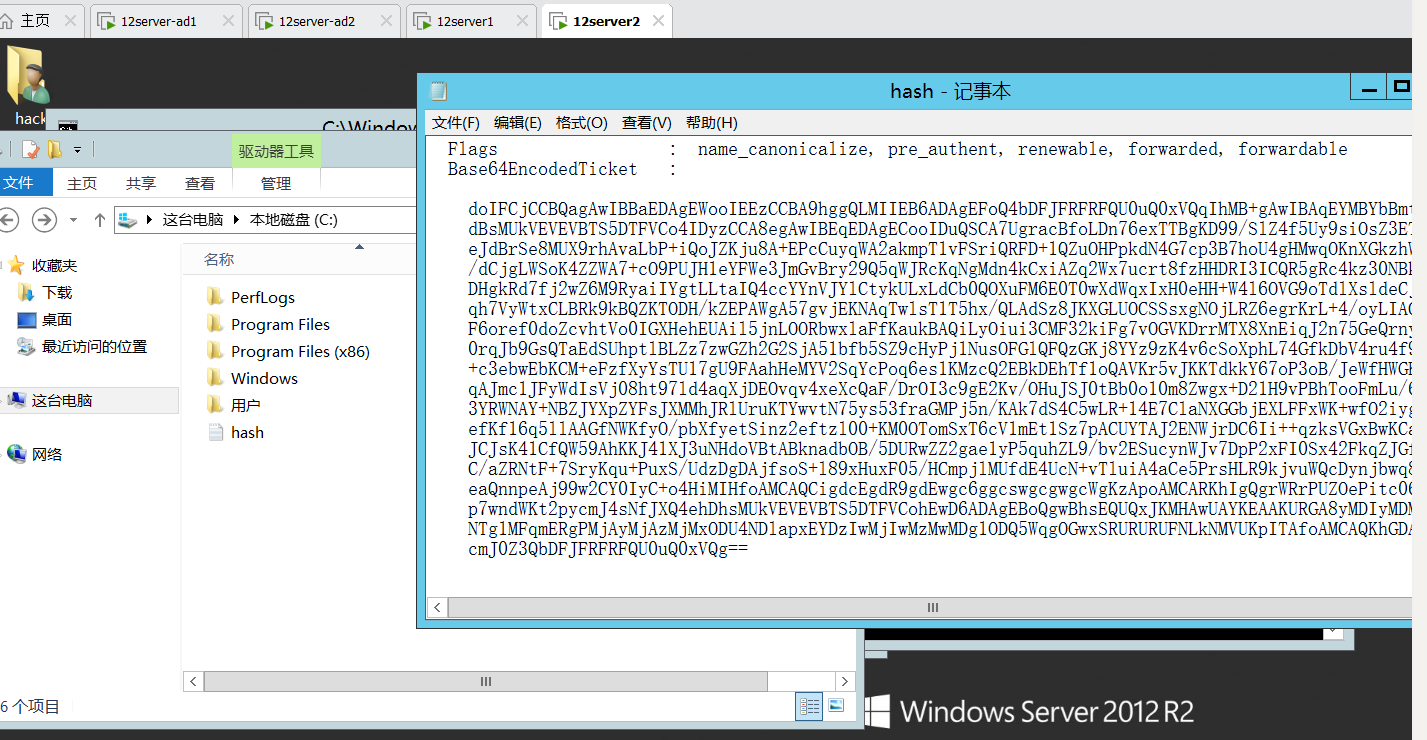
Task: Expand the arrow before 这台电脑 in the address bar
Action: (150, 220)
